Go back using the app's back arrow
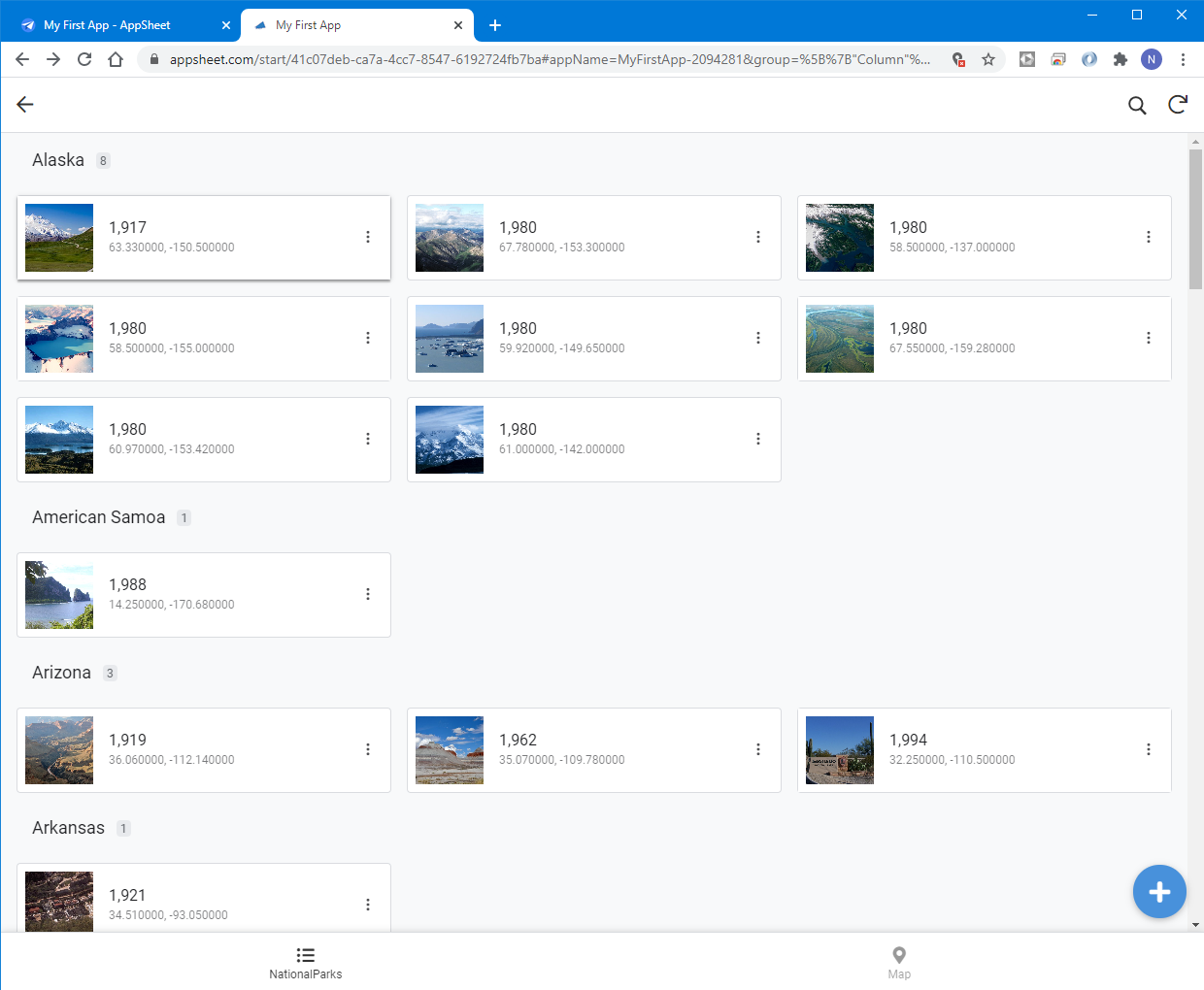This screenshot has height=990, width=1204. [25, 105]
